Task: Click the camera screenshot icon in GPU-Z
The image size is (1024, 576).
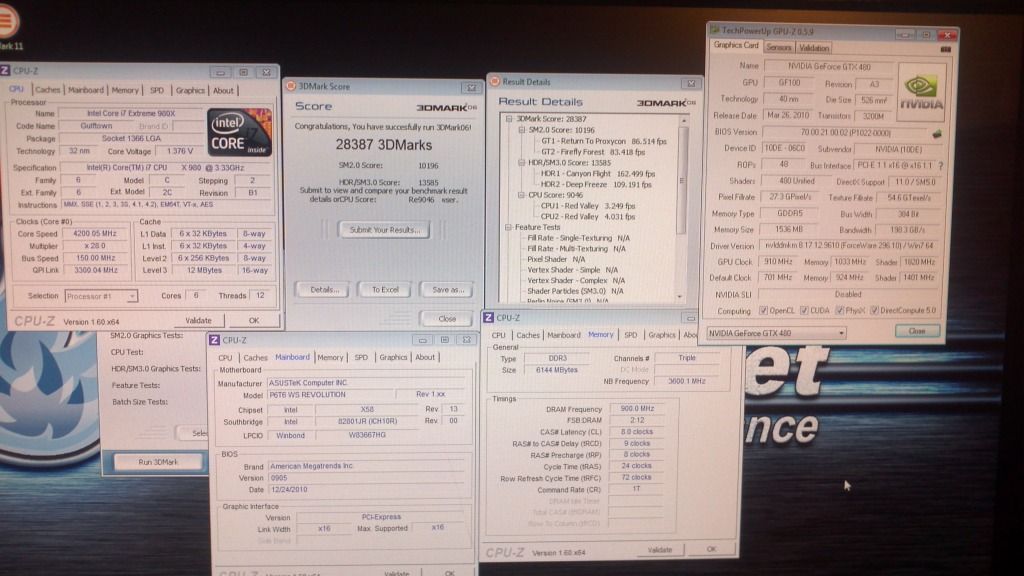Action: [945, 49]
